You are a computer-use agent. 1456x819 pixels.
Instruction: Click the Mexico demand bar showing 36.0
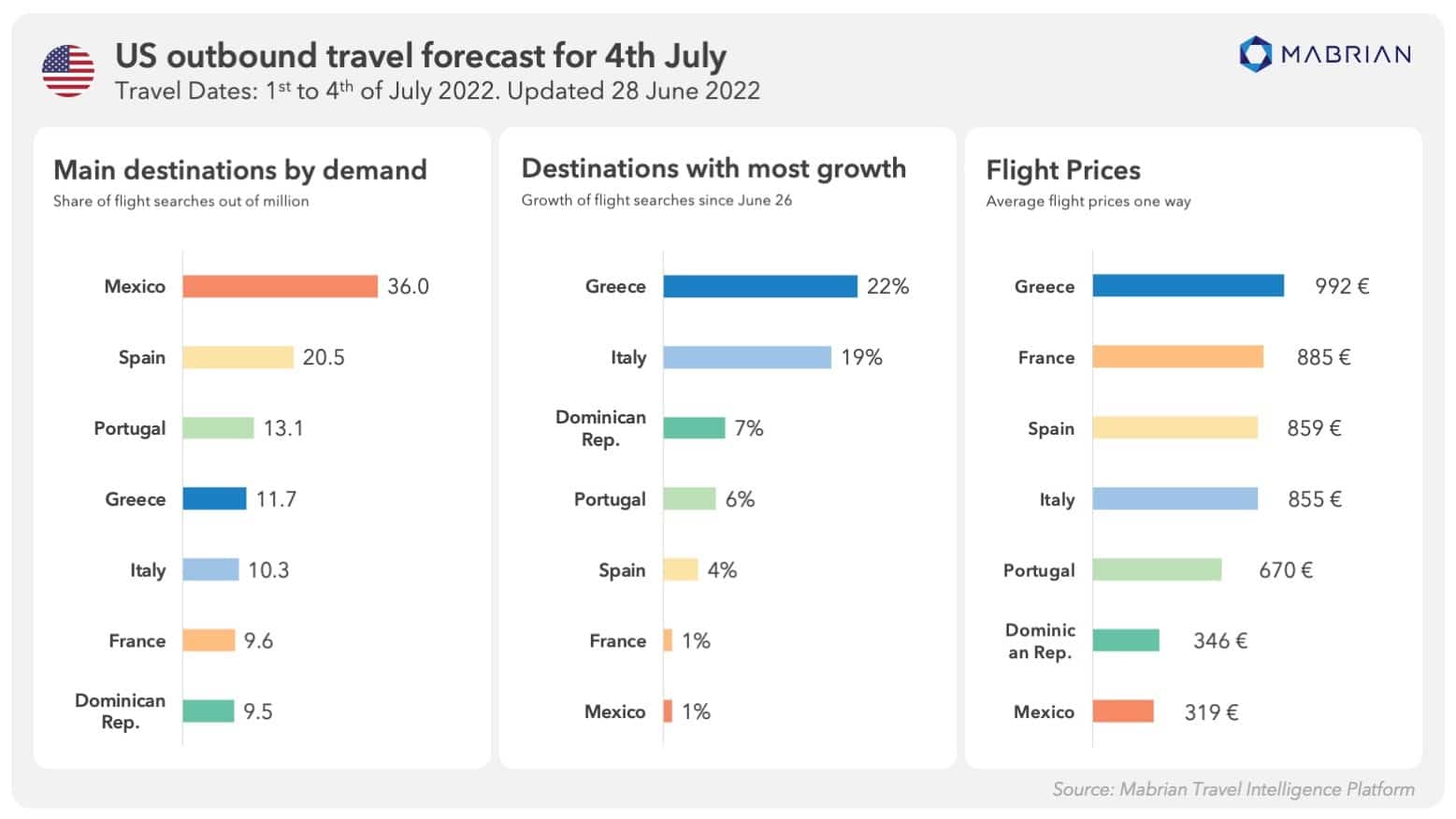click(x=280, y=286)
